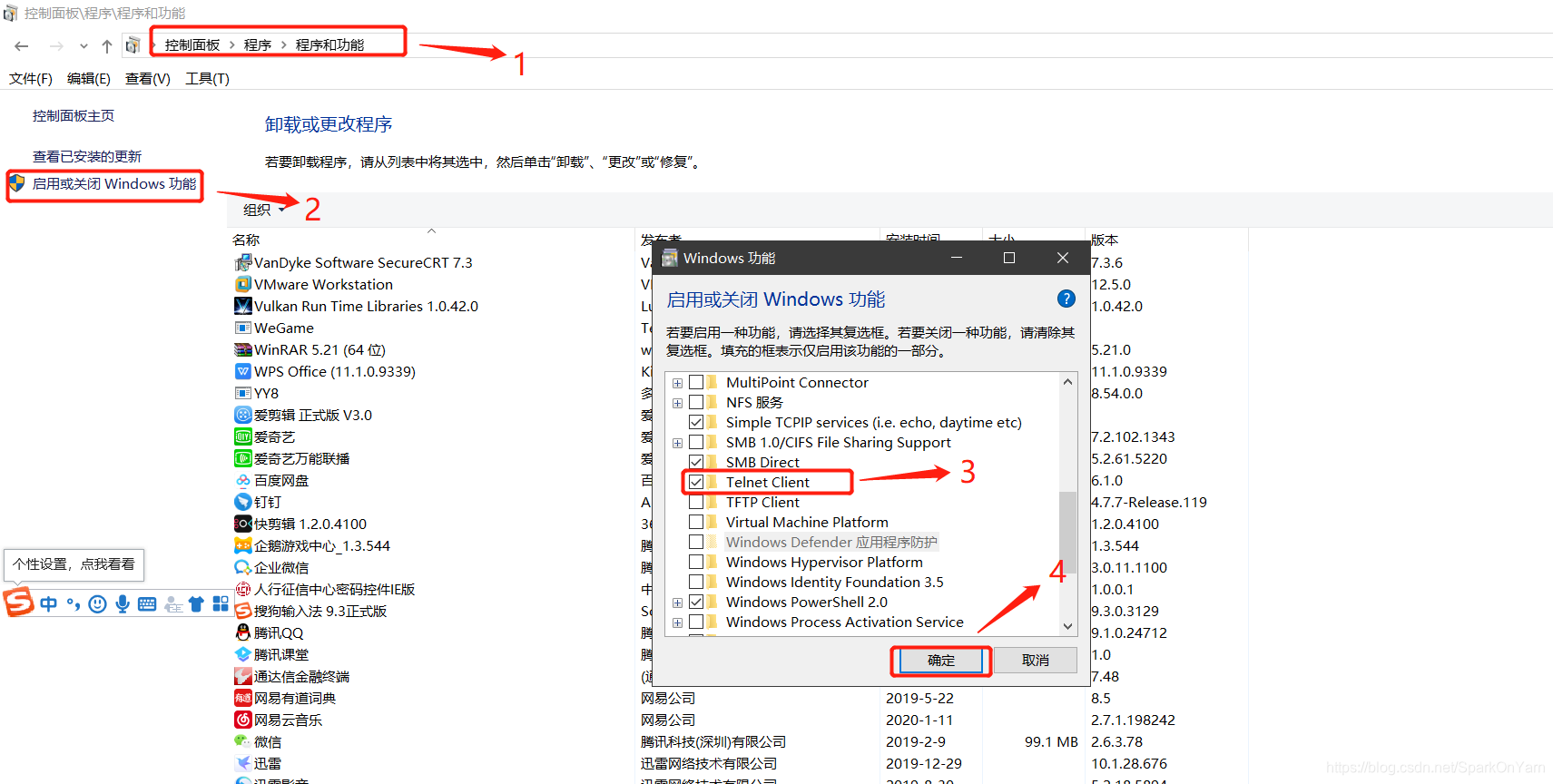The height and width of the screenshot is (784, 1553).
Task: Toggle SMB 1.0/CIFS File Sharing Support checkbox
Action: point(696,443)
